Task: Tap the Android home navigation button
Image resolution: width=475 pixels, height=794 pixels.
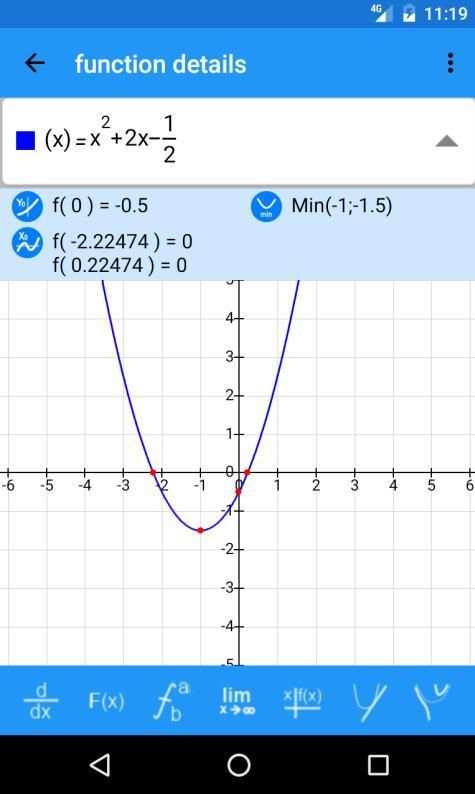Action: (239, 765)
